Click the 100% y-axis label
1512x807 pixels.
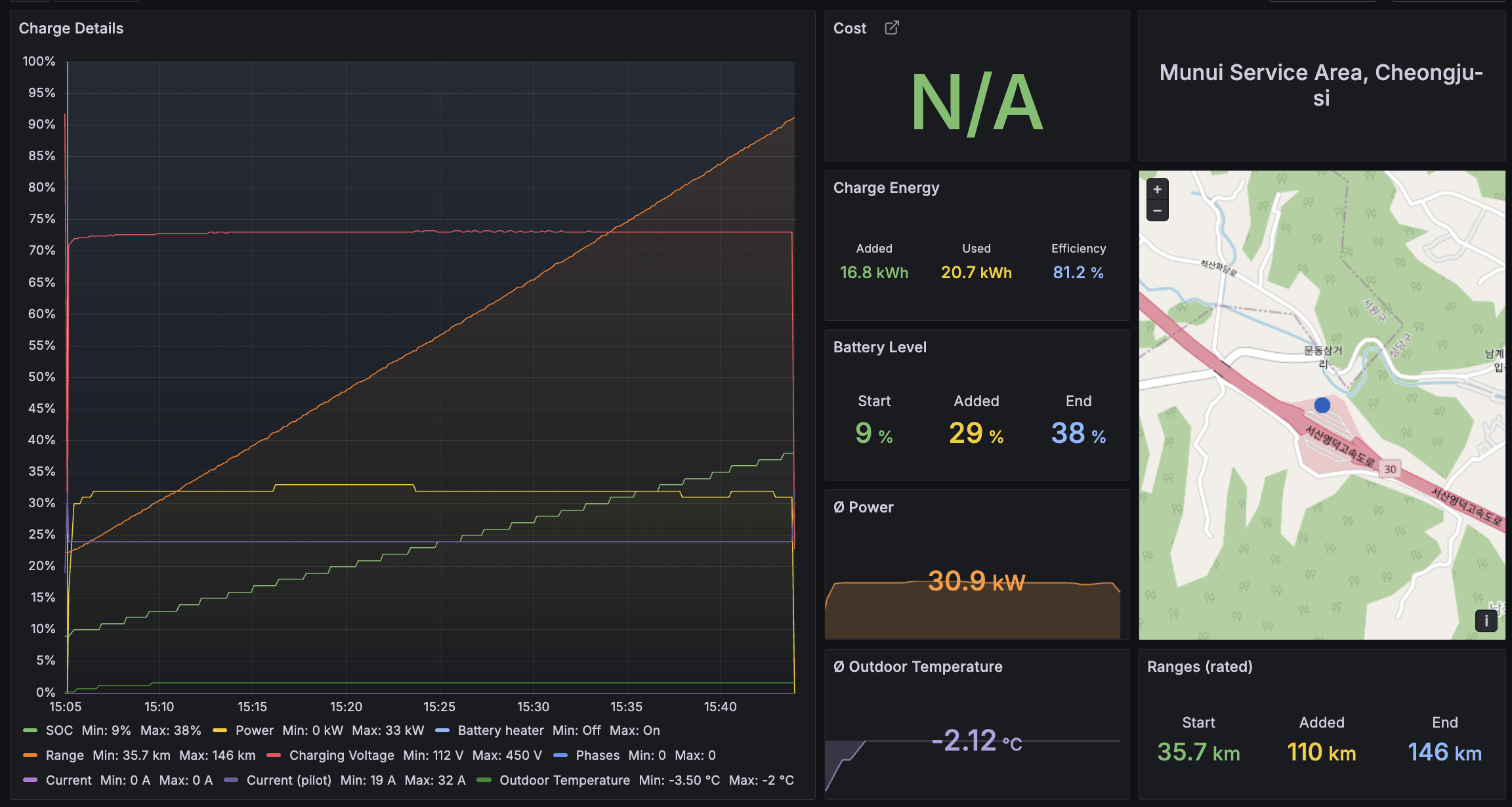[x=39, y=61]
